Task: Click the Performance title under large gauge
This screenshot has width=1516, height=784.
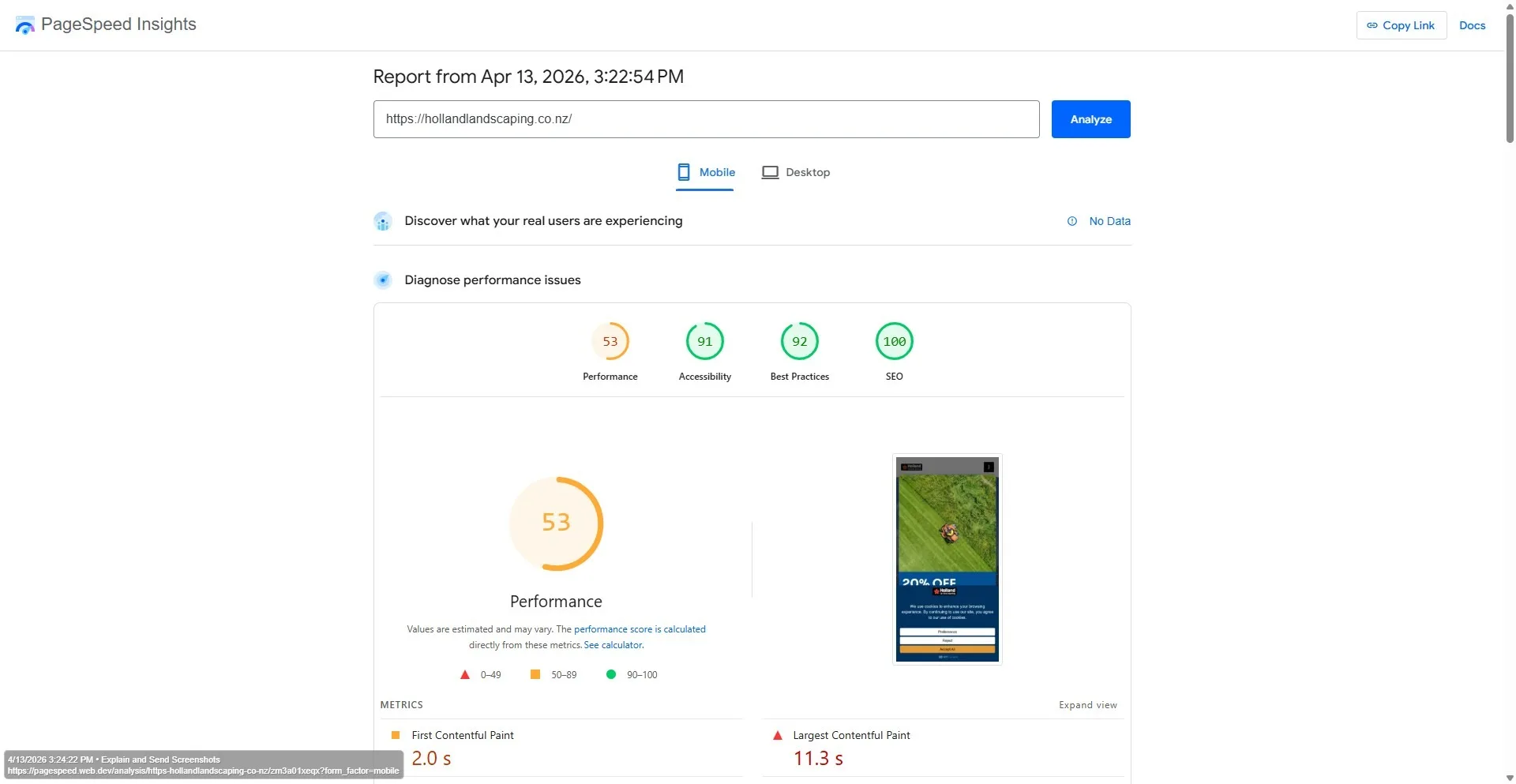Action: (556, 602)
